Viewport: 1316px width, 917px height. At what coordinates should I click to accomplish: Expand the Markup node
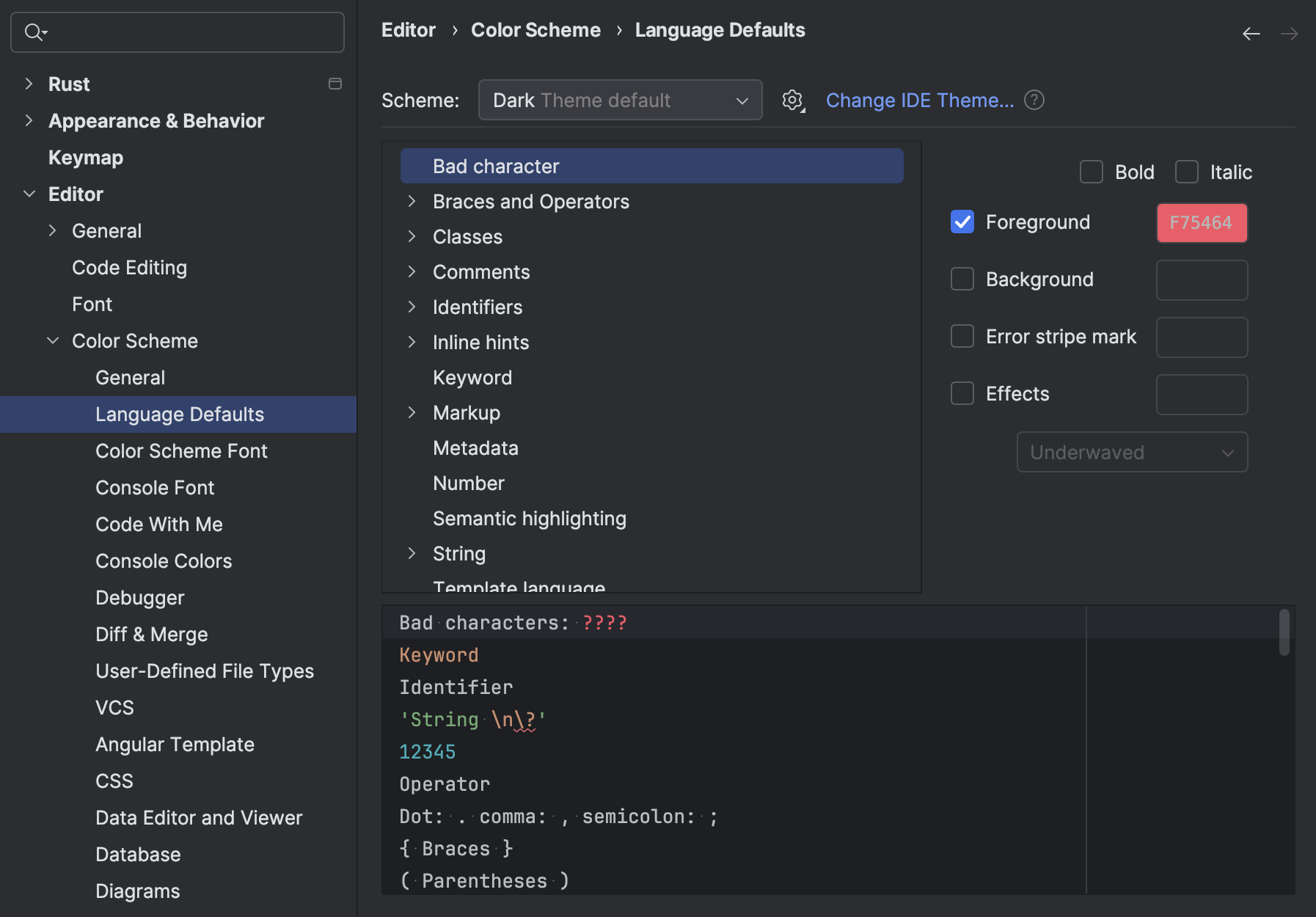coord(412,413)
